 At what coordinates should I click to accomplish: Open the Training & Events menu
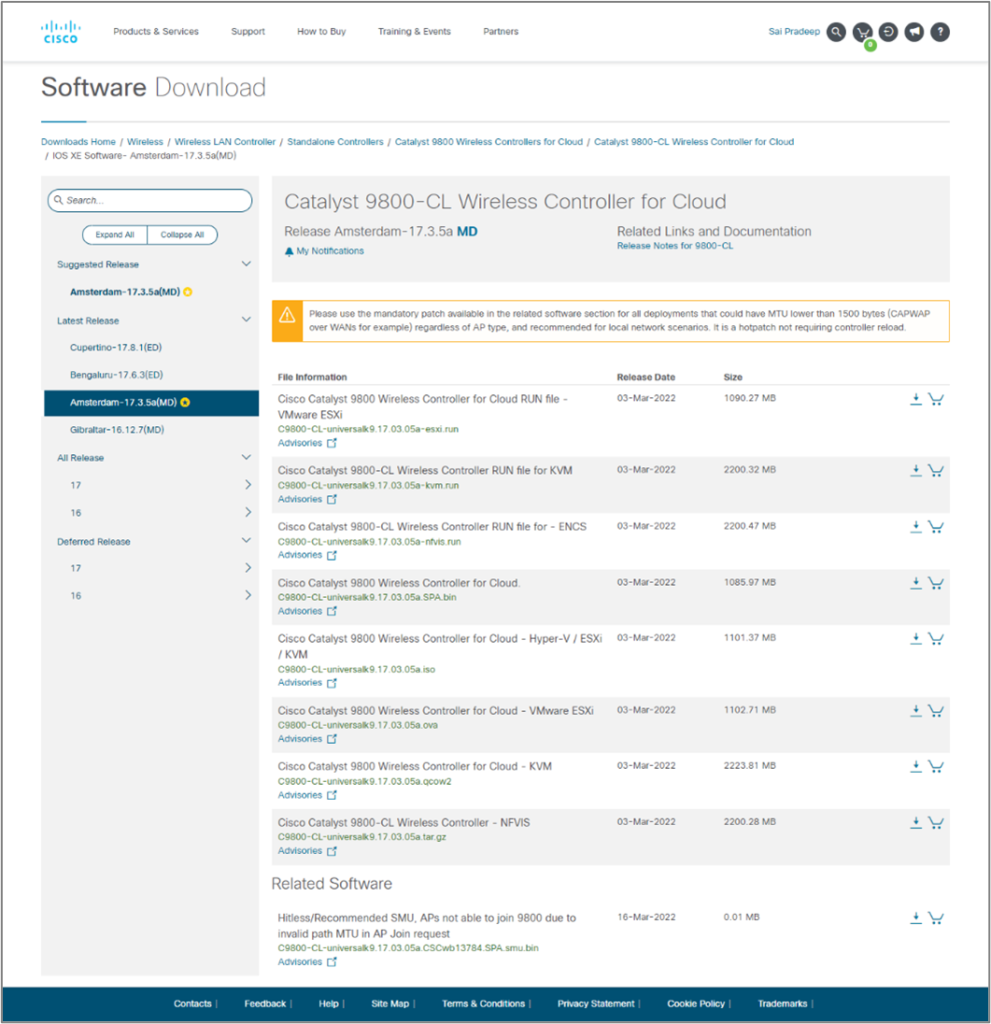[x=414, y=31]
